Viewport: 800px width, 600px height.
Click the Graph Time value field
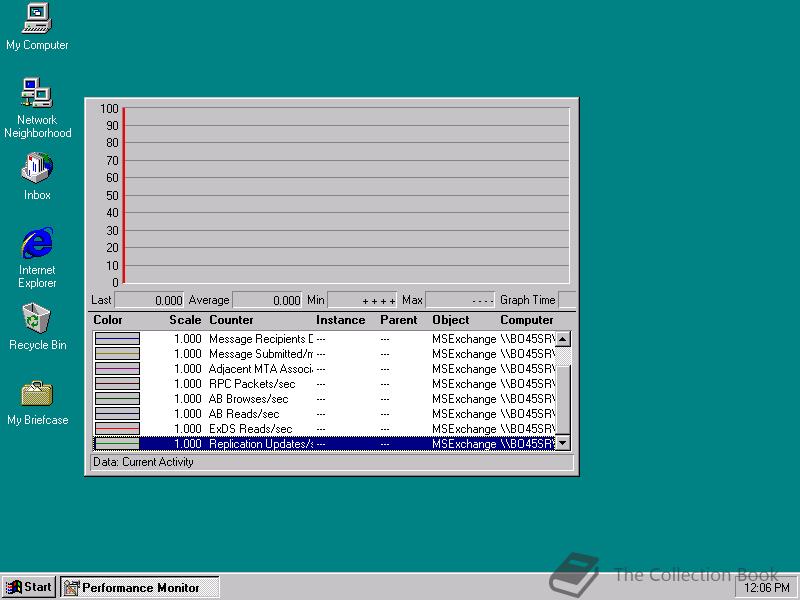click(x=567, y=300)
